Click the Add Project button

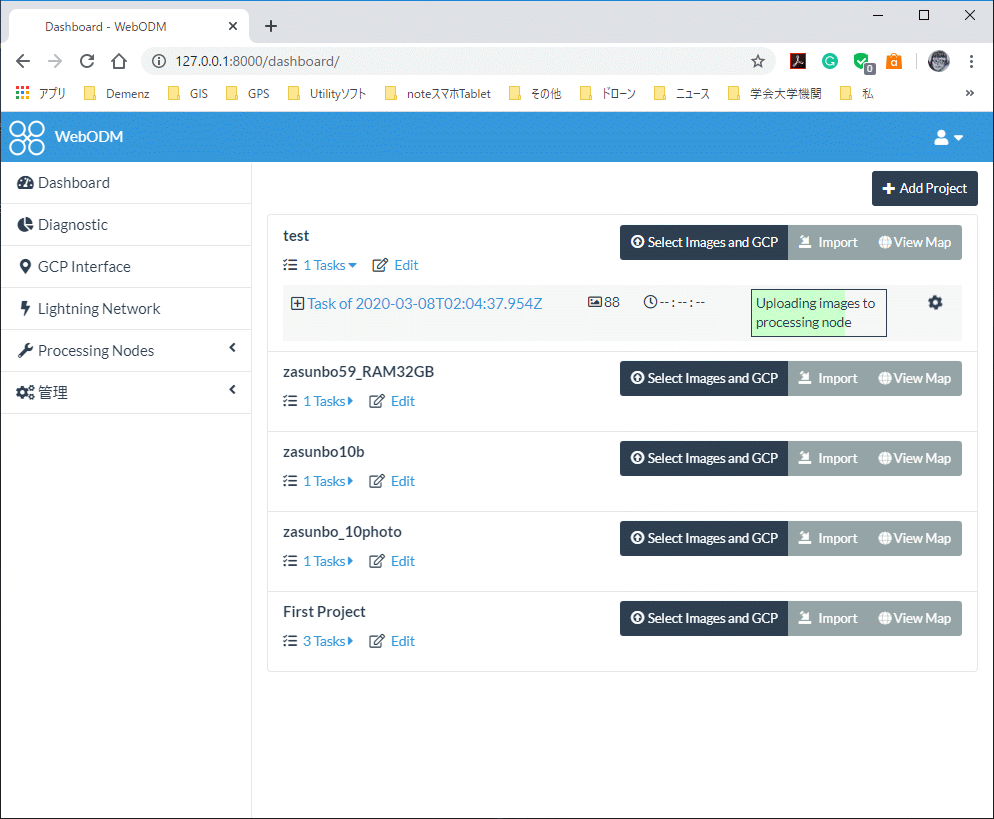(924, 188)
